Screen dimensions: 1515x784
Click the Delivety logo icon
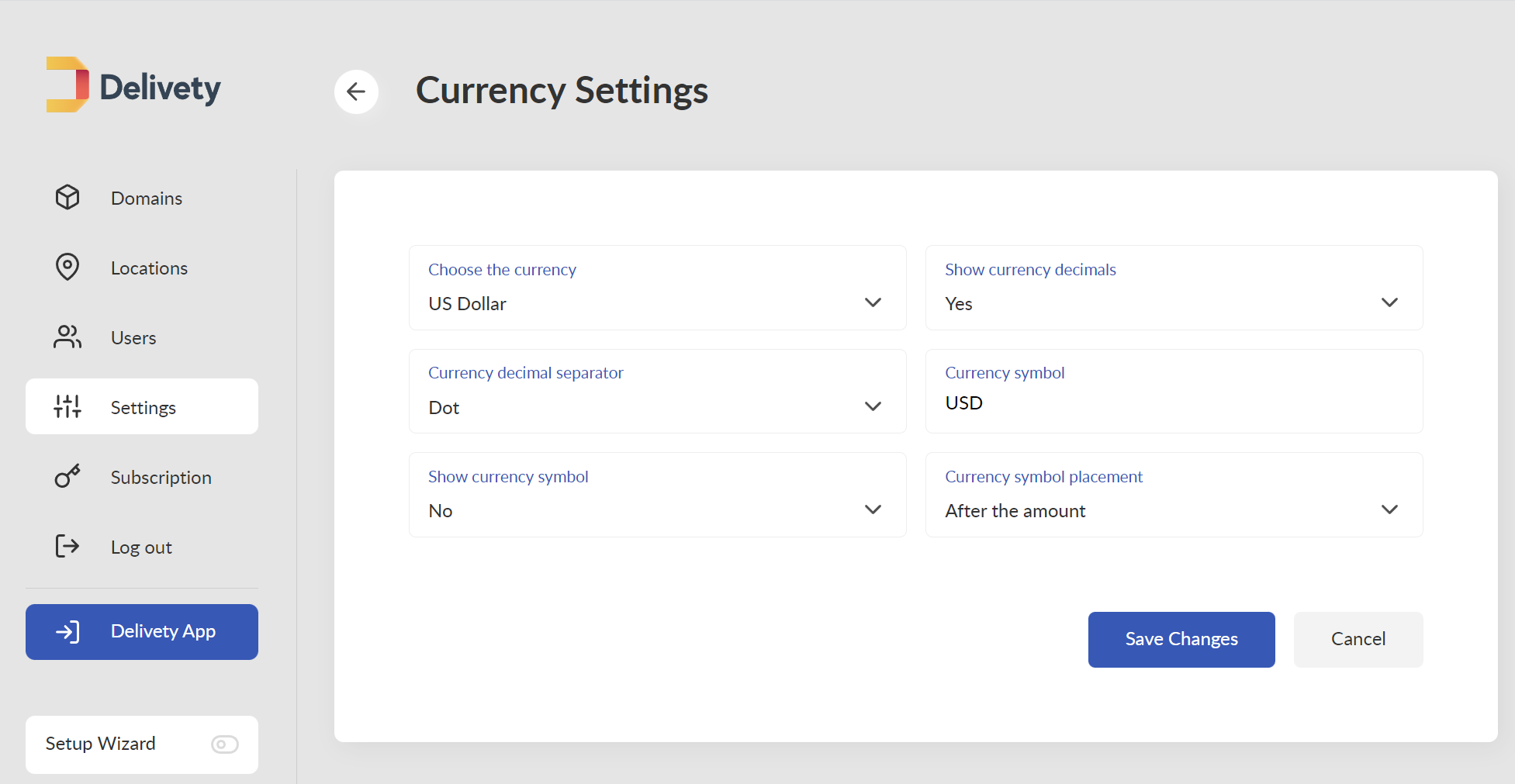point(67,85)
